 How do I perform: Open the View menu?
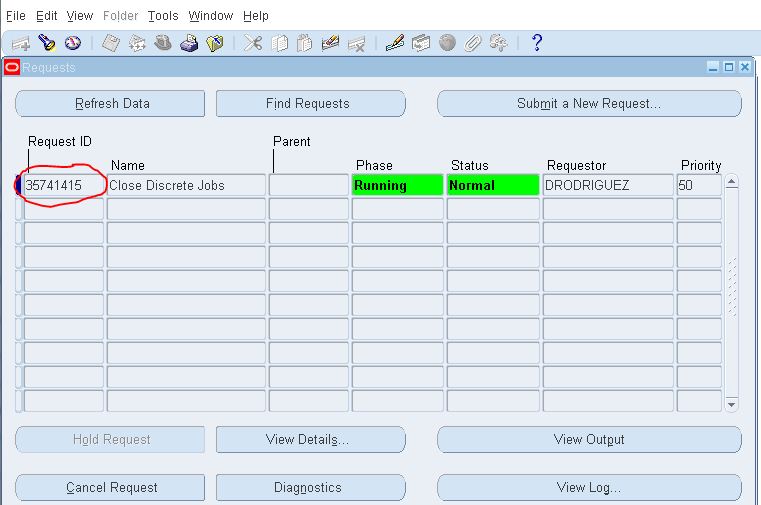click(x=80, y=16)
